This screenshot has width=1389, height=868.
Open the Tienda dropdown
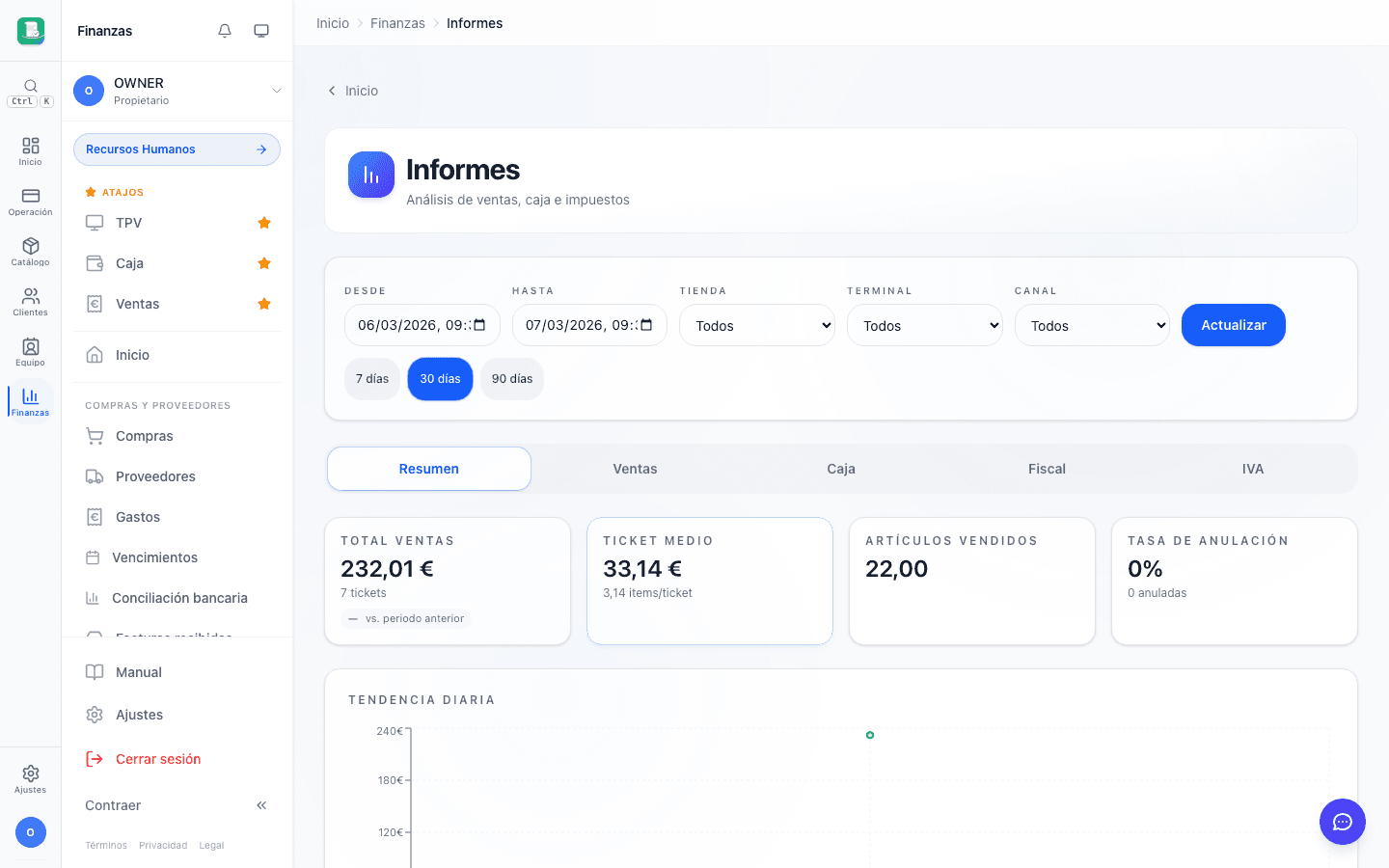(x=757, y=325)
